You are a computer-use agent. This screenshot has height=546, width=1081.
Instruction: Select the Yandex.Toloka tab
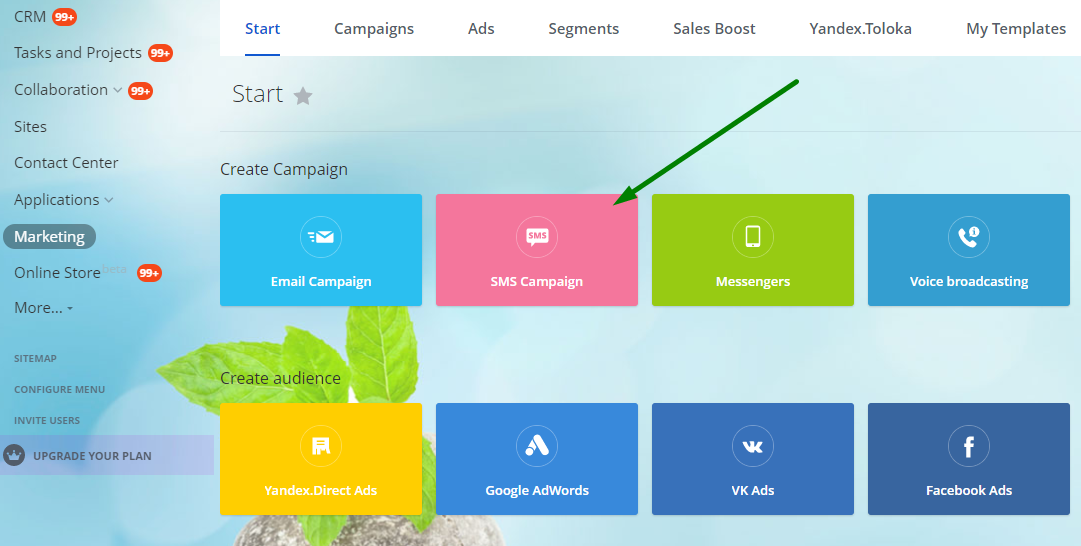tap(860, 29)
